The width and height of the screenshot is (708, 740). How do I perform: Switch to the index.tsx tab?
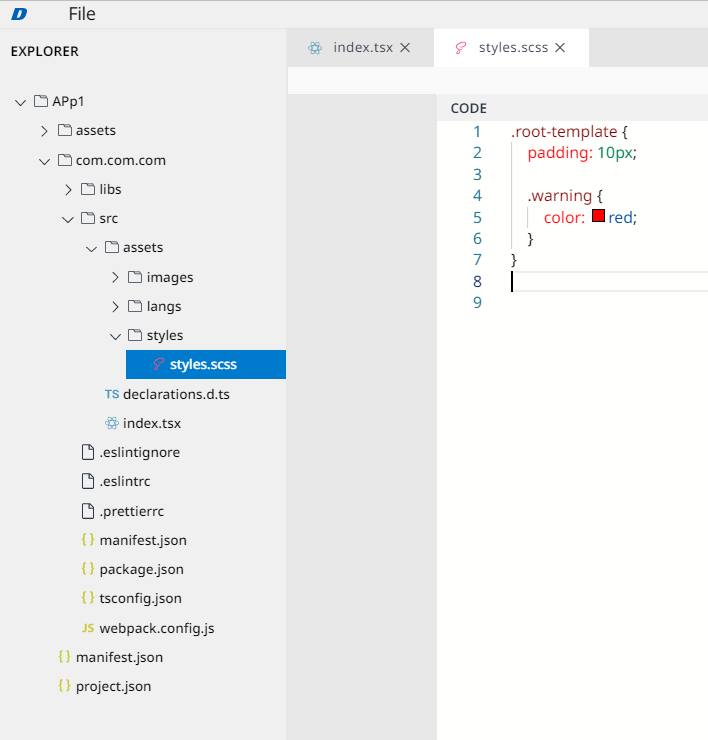[x=363, y=48]
